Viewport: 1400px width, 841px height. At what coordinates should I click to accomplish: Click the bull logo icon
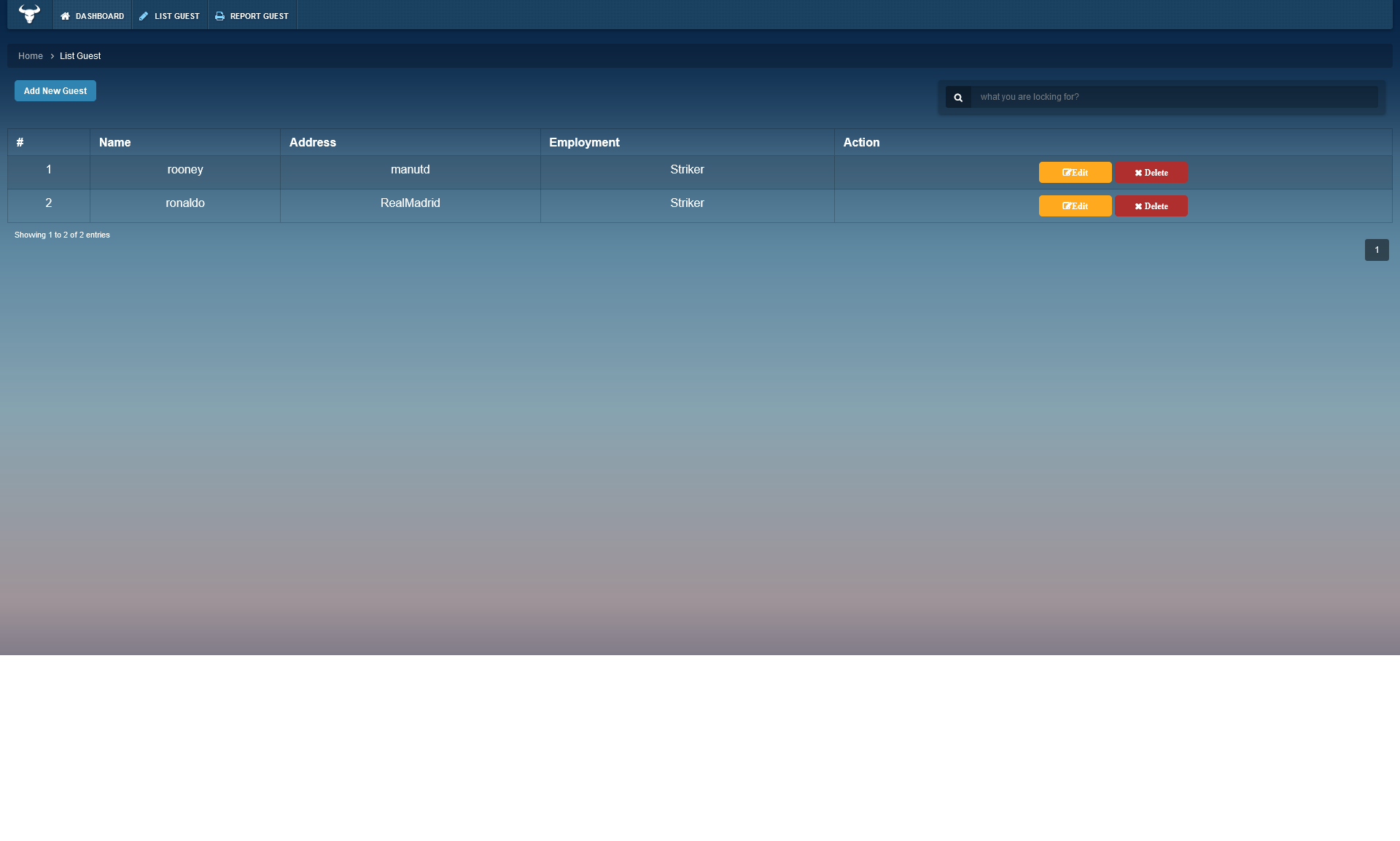pos(29,14)
